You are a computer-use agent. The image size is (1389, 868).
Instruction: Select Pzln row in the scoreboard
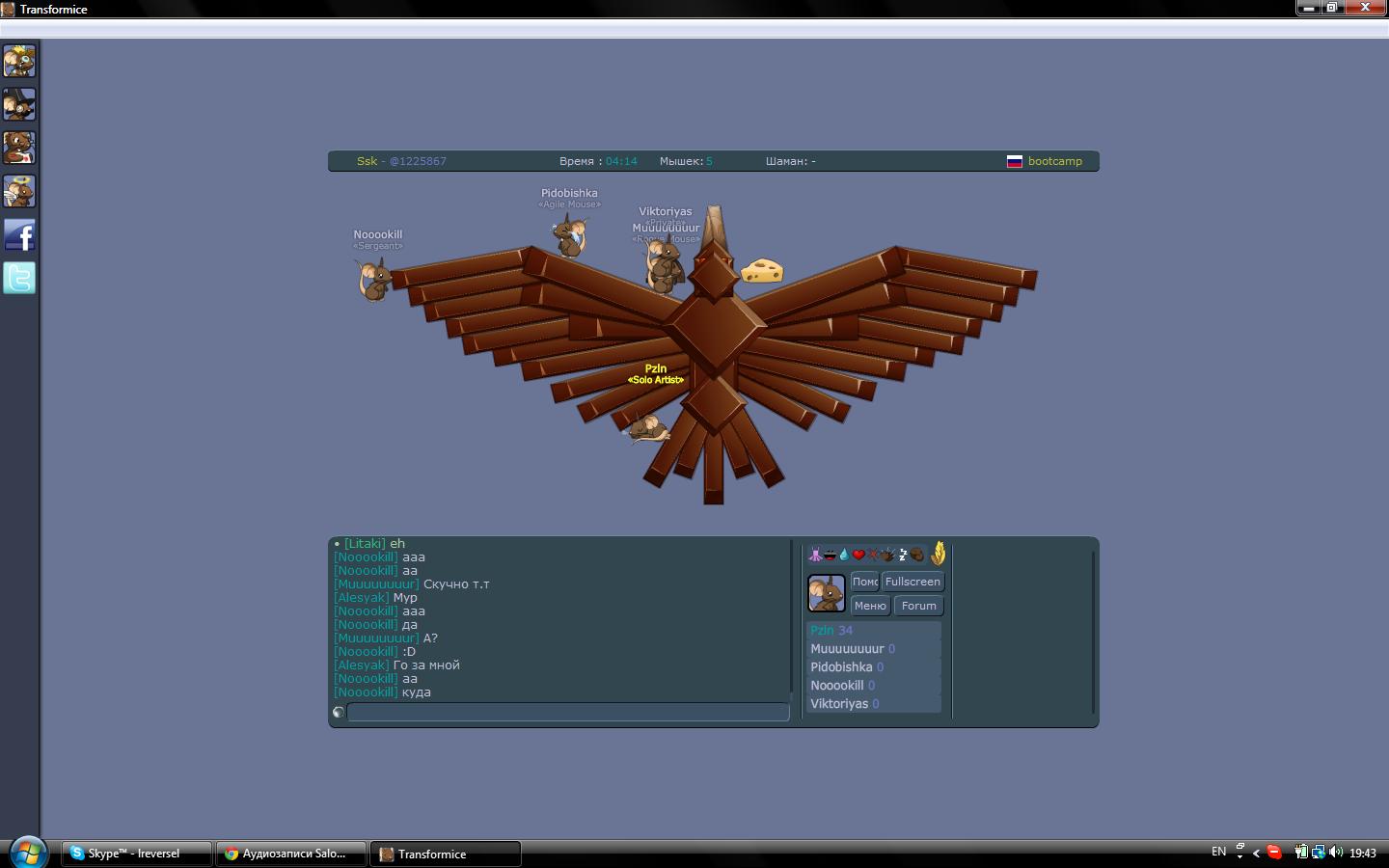874,631
